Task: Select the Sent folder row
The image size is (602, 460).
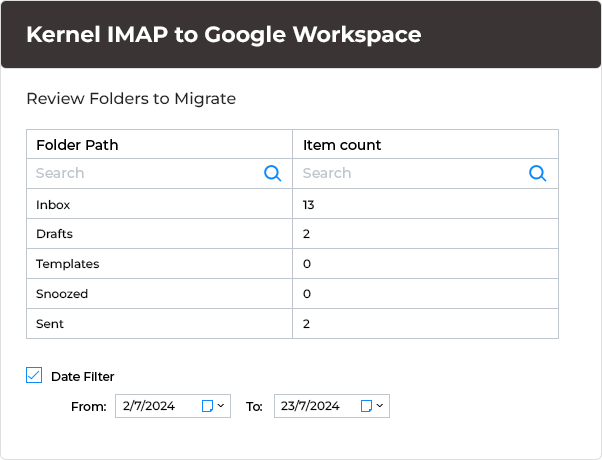Action: coord(292,324)
